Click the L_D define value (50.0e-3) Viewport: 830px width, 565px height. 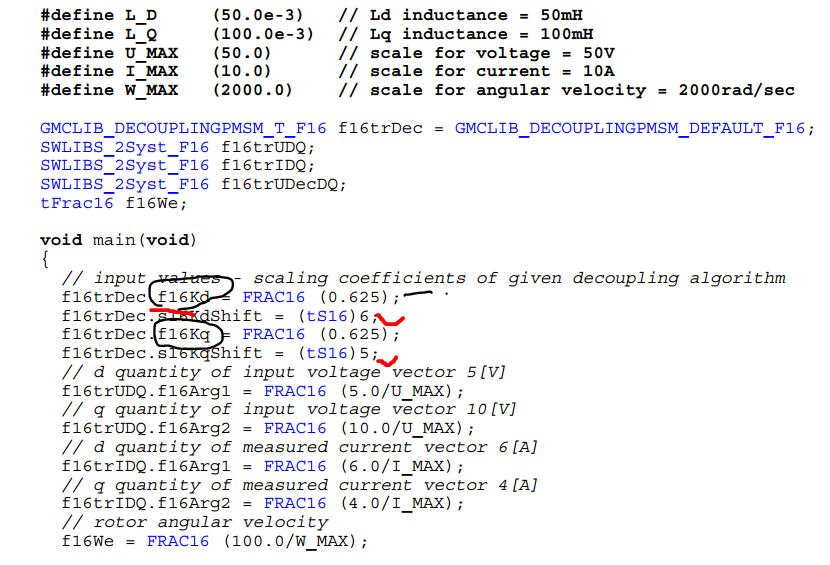point(258,15)
